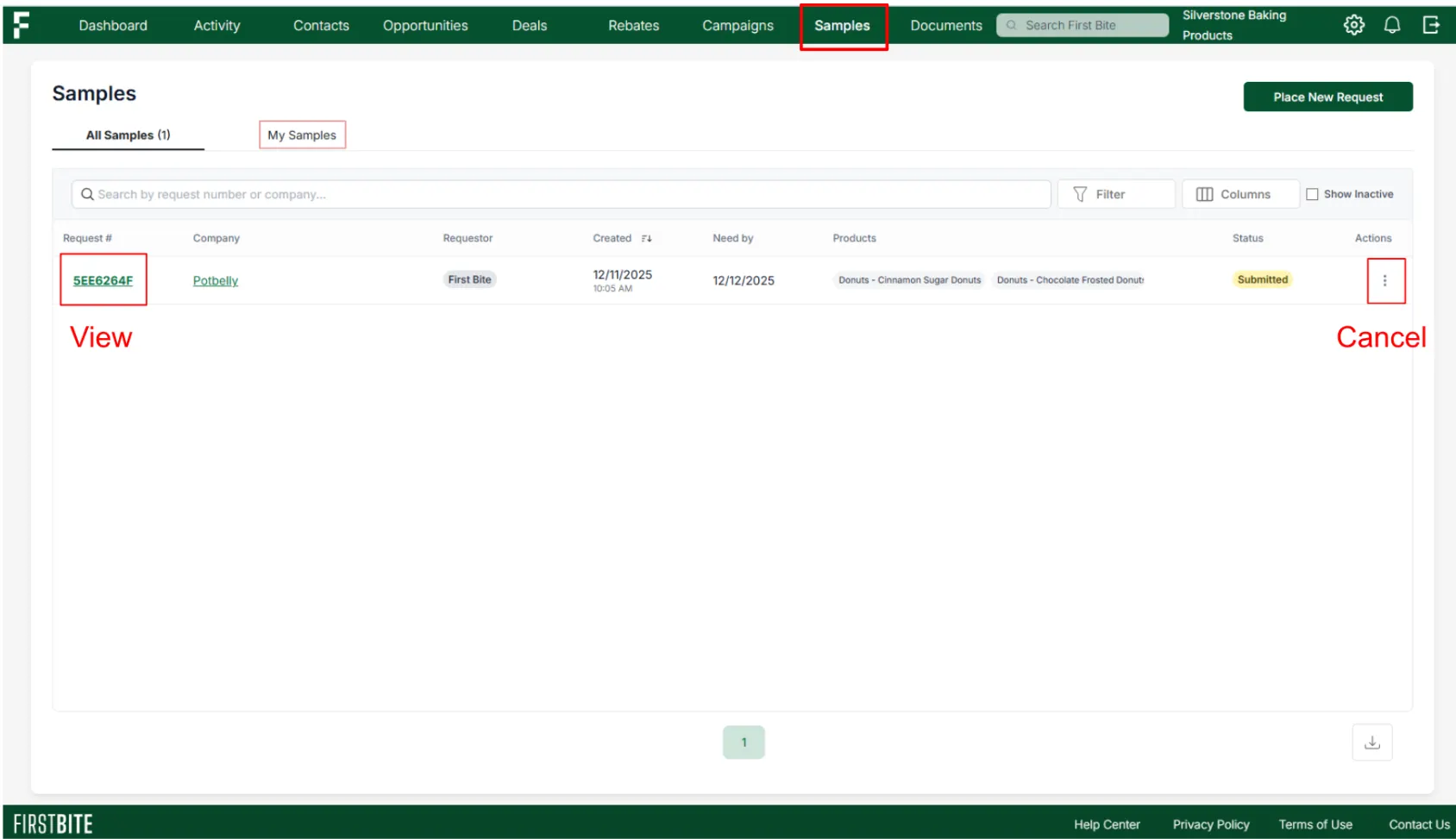Screen dimensions: 1456x839
Task: Click the Search First Bite field
Action: [x=1083, y=25]
